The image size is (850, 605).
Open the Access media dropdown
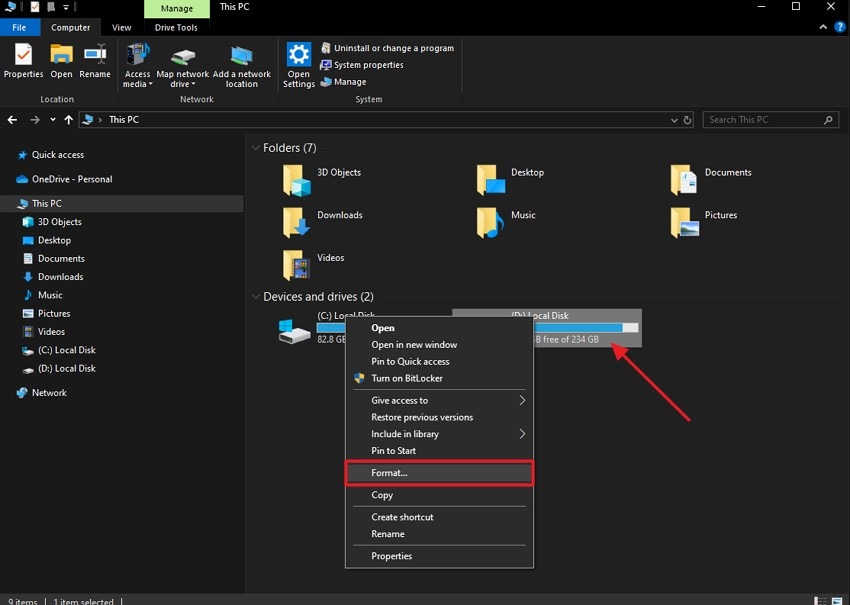click(x=137, y=66)
